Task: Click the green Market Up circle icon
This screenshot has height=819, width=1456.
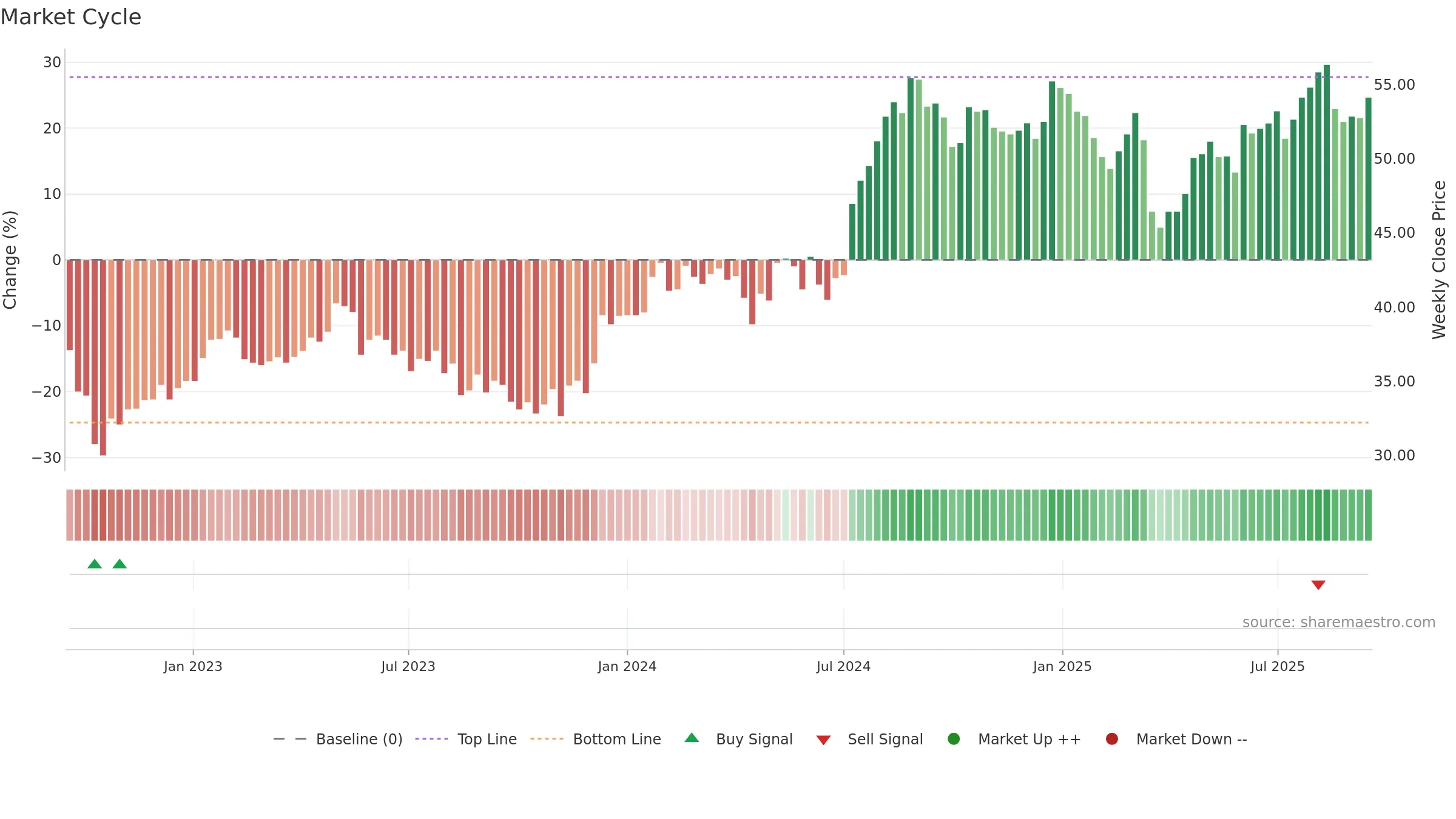Action: click(954, 739)
